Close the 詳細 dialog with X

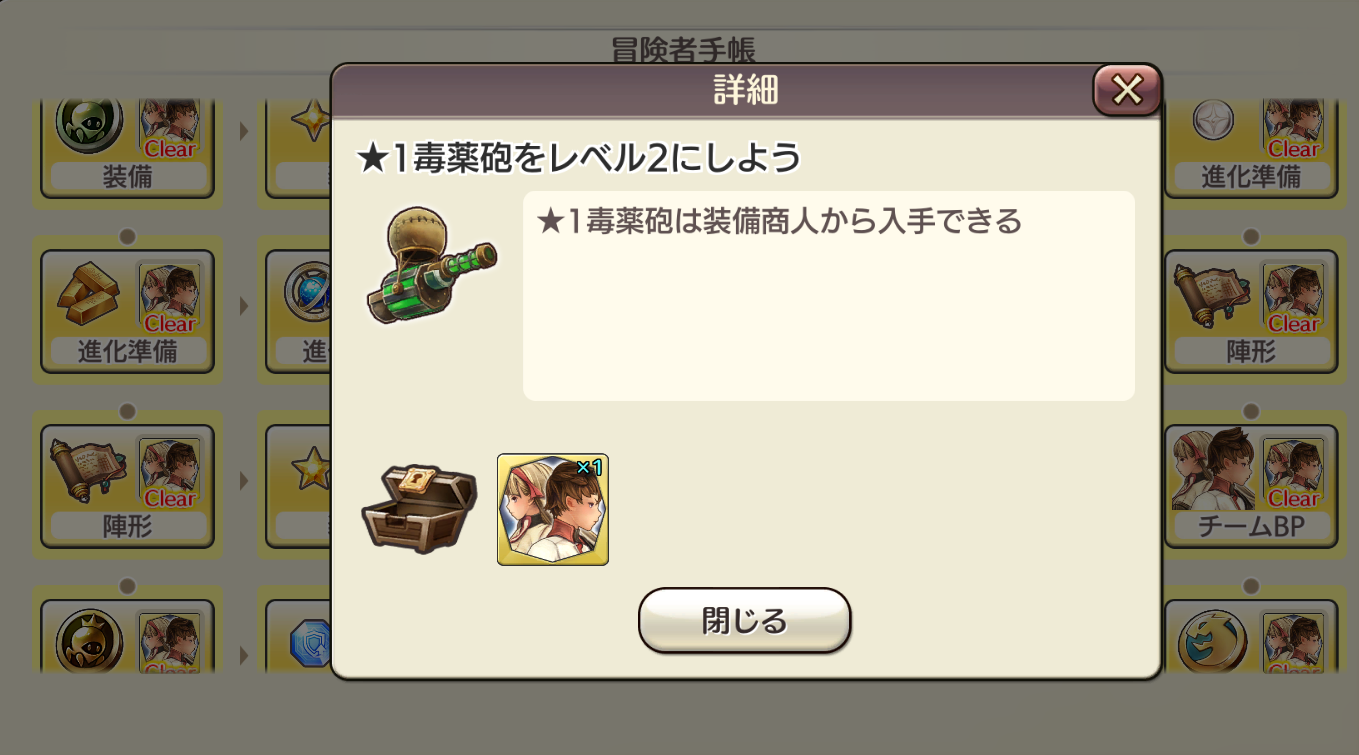(1127, 90)
